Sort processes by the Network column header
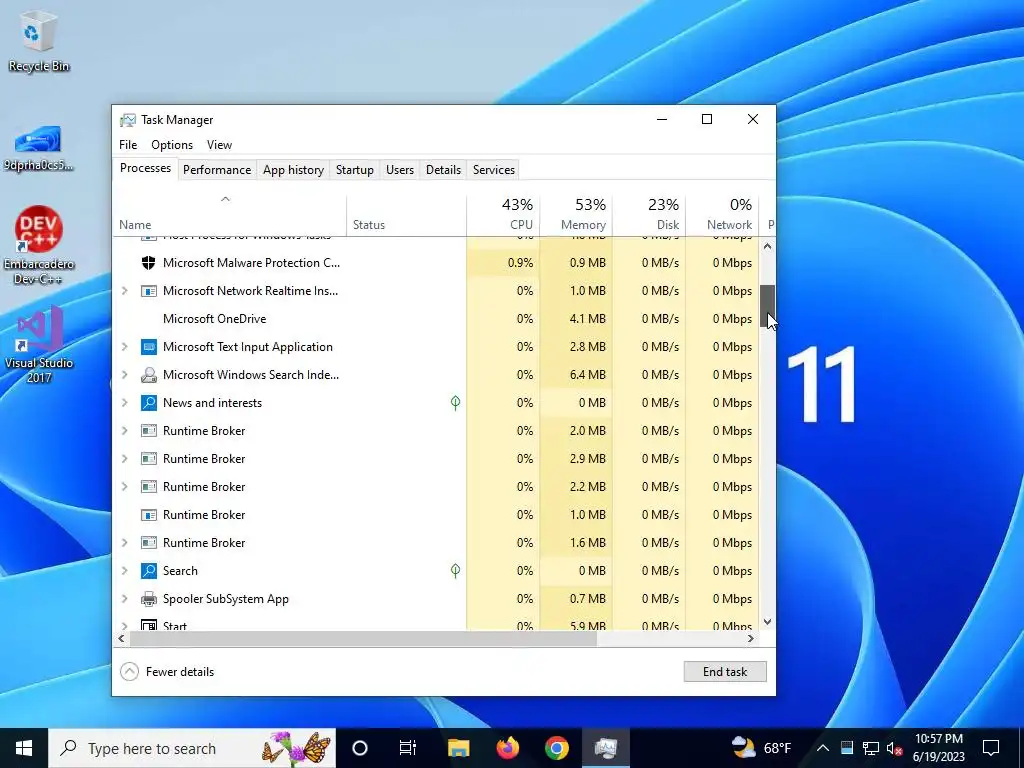The width and height of the screenshot is (1024, 768). [722, 214]
